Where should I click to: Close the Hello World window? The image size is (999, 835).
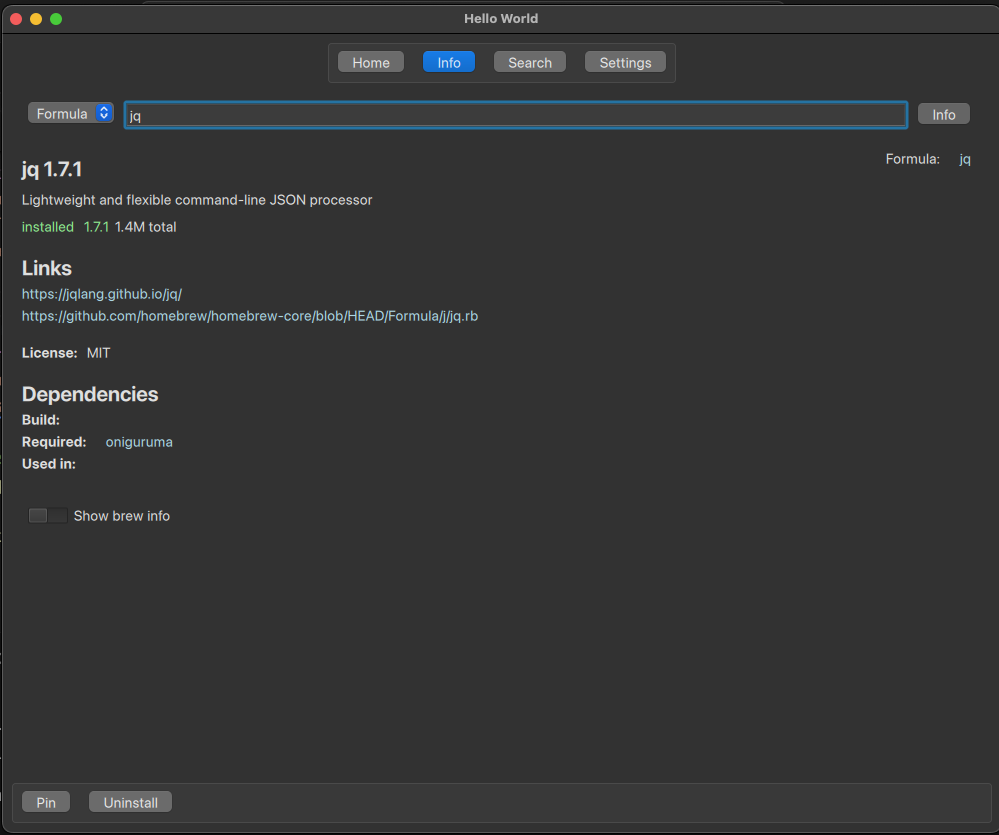(16, 19)
